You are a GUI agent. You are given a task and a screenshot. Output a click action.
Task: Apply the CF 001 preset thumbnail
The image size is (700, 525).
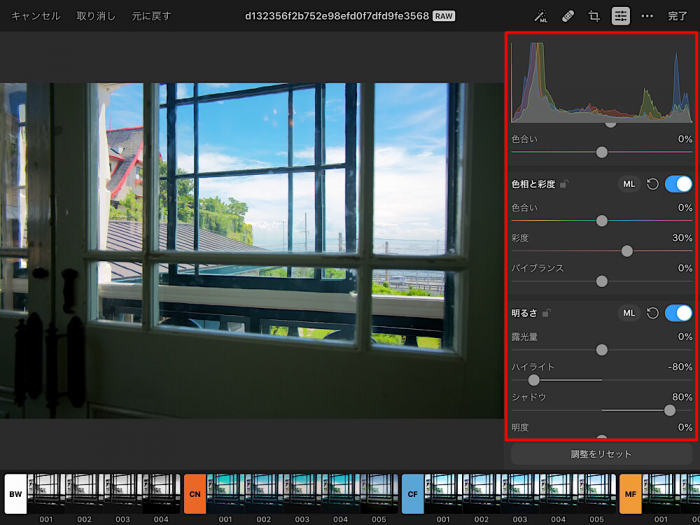pyautogui.click(x=444, y=494)
